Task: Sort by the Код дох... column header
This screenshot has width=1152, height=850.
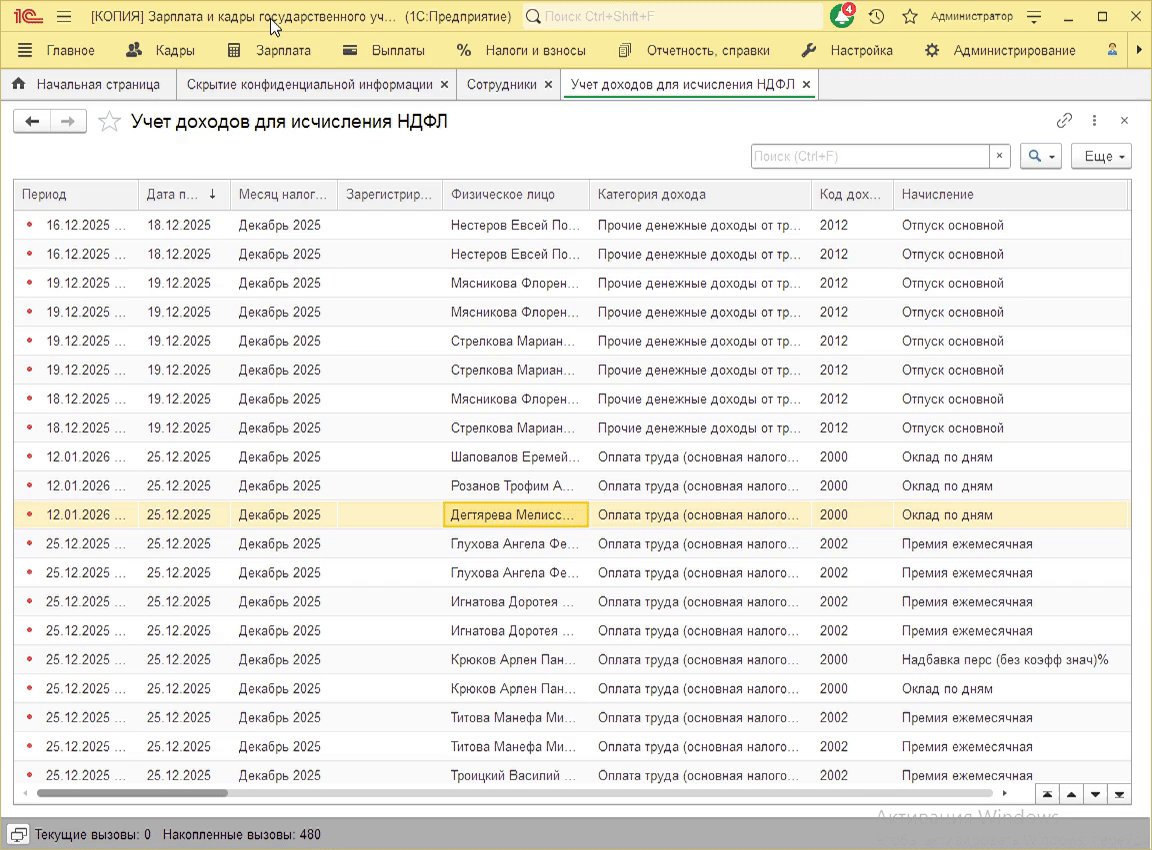Action: pos(852,195)
